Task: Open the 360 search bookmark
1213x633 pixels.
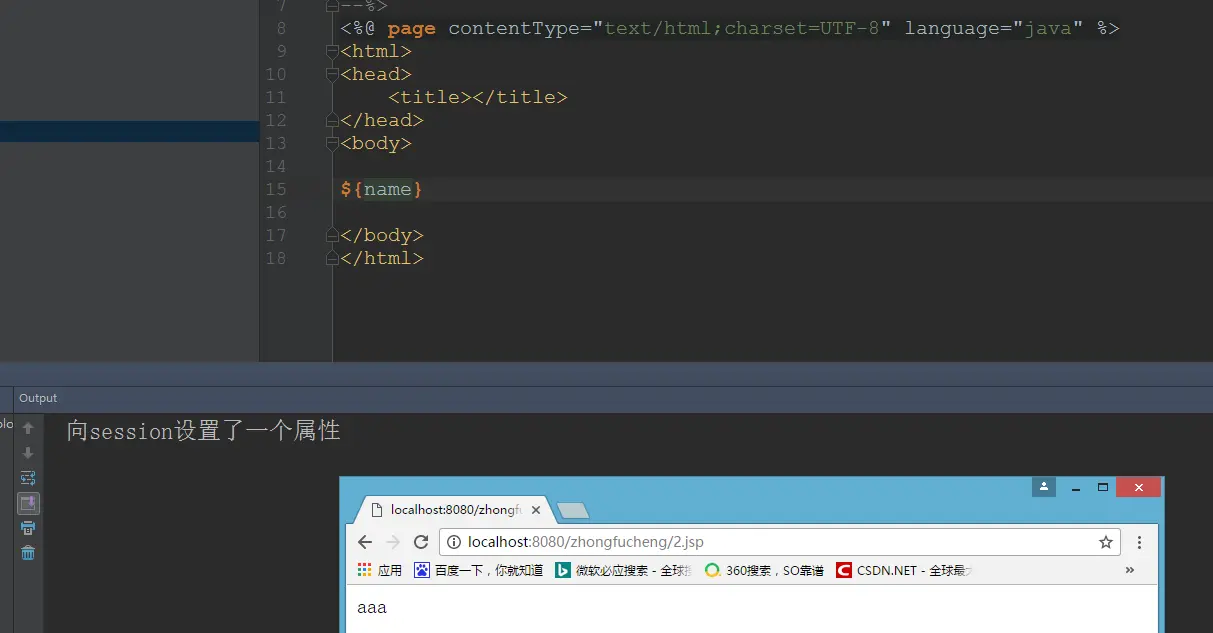Action: [x=765, y=570]
